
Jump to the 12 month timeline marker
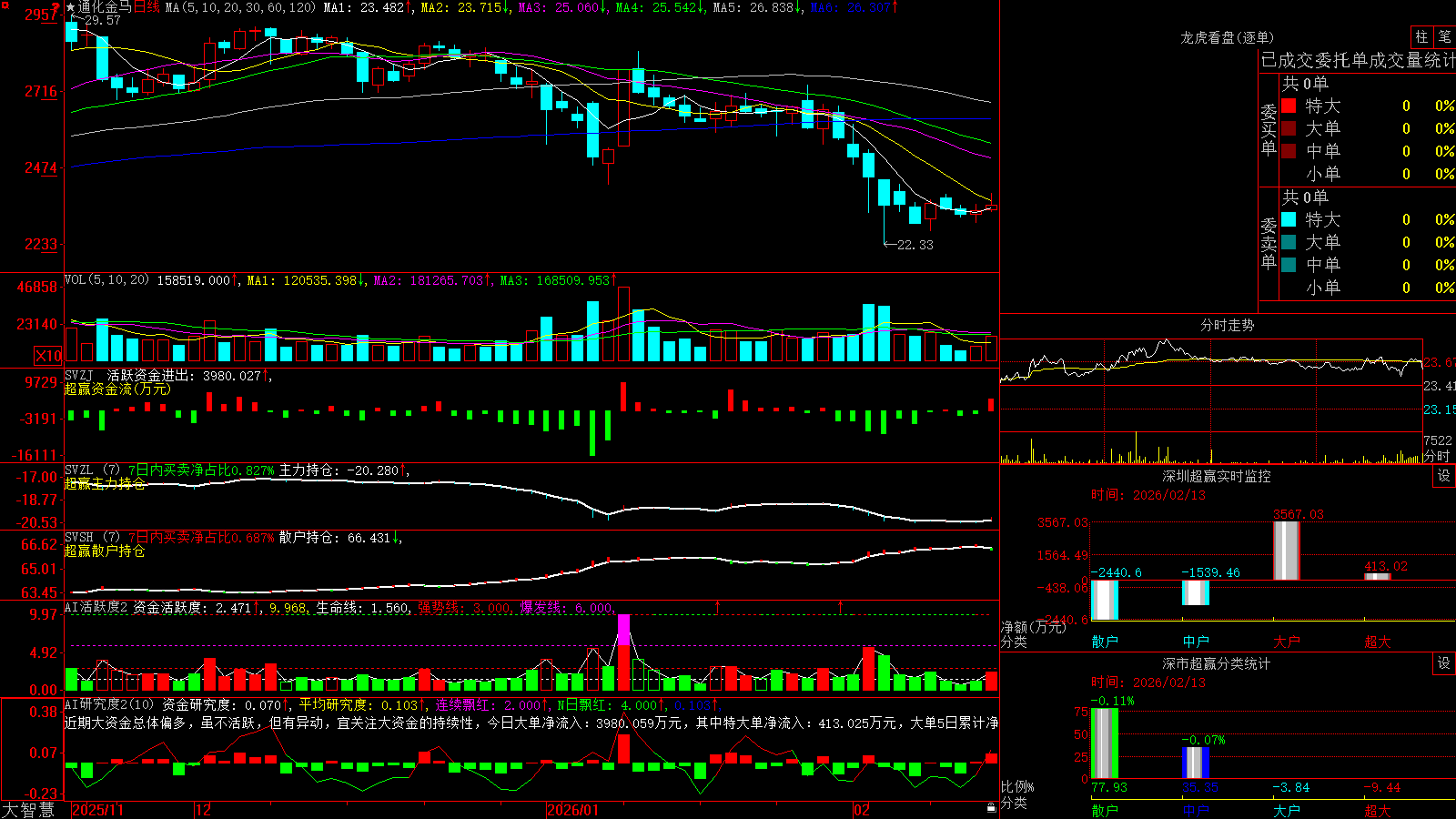click(x=204, y=810)
